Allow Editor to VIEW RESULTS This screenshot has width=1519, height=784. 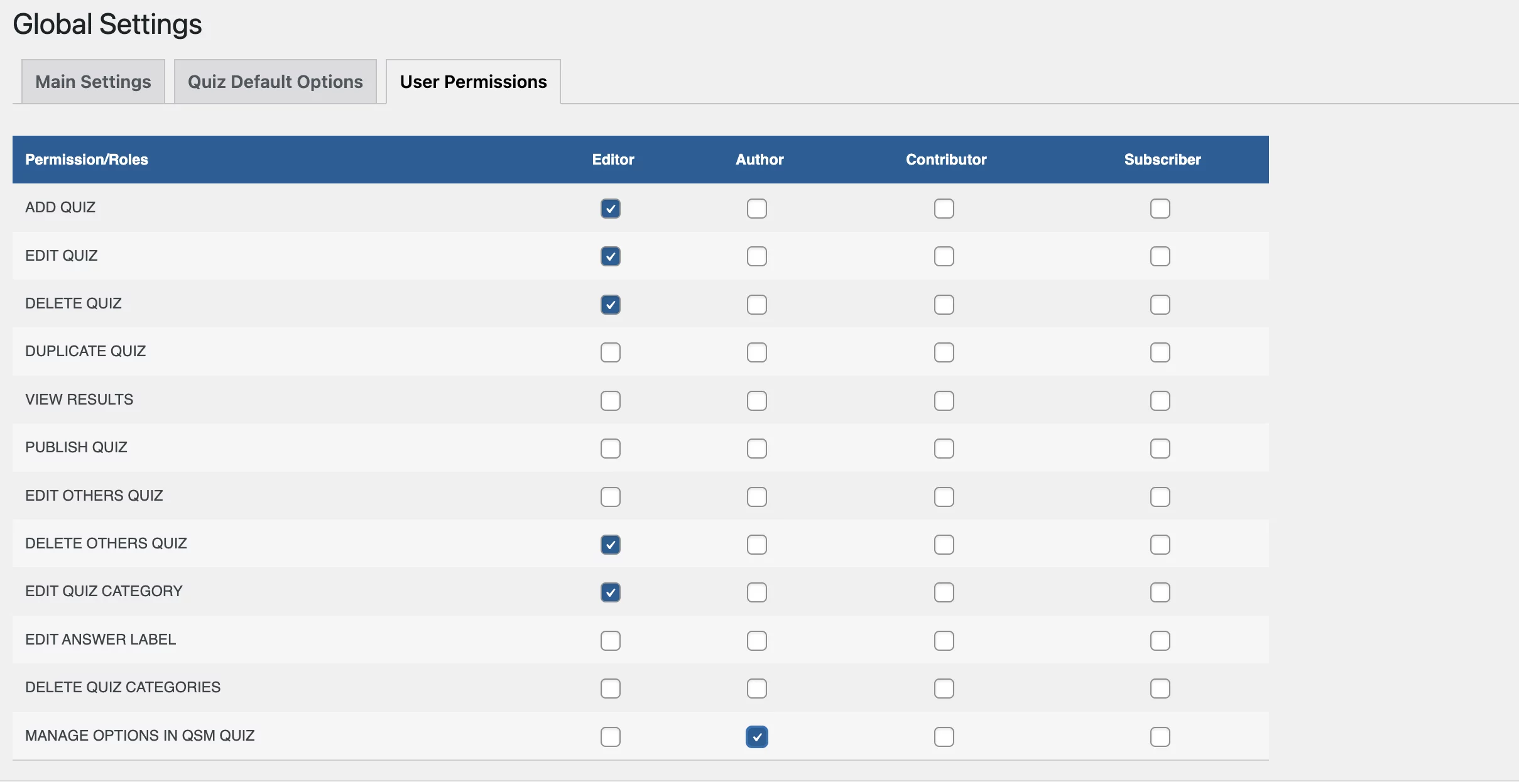point(611,401)
